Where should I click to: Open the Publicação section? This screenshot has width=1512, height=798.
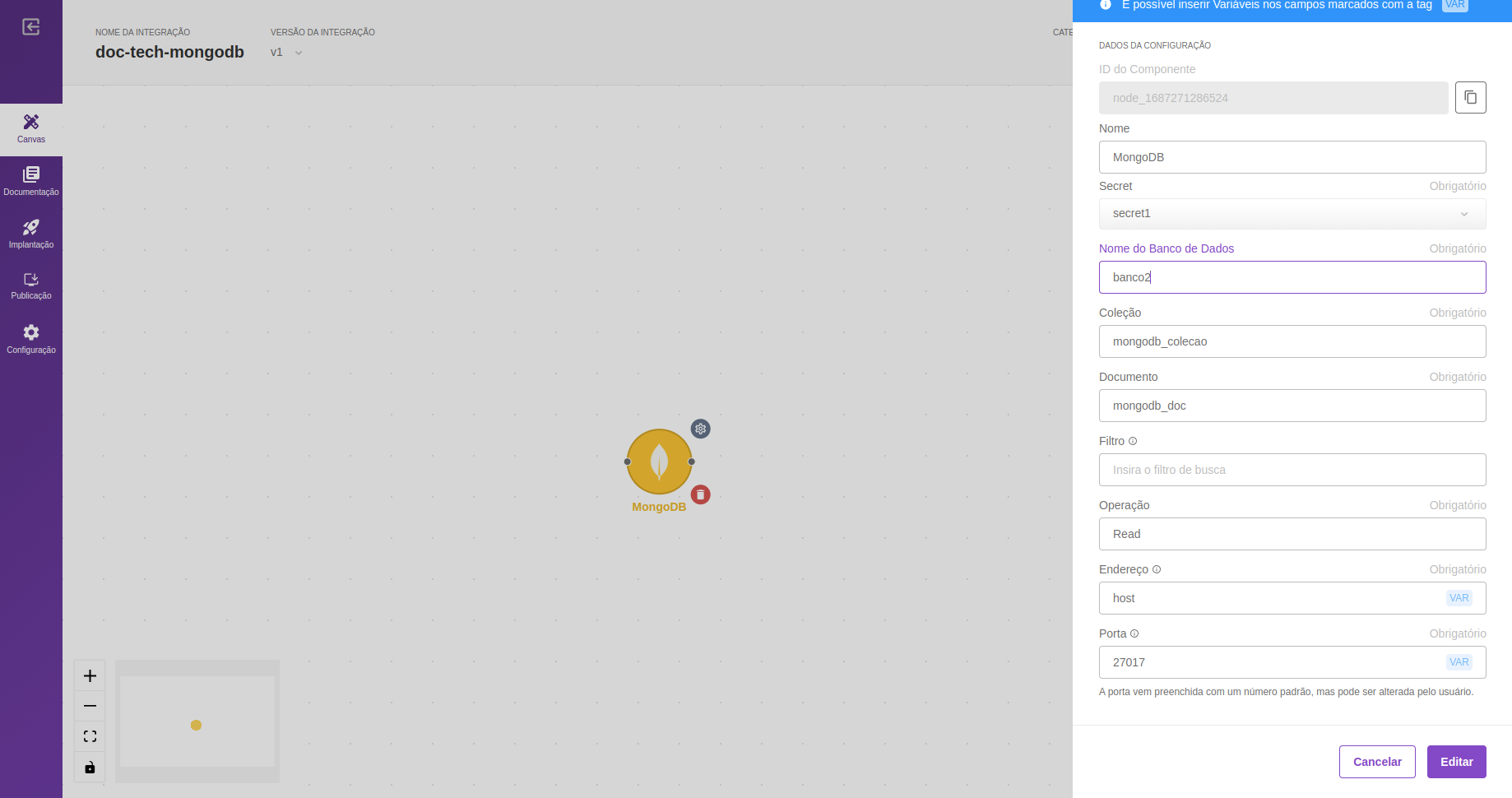point(31,285)
